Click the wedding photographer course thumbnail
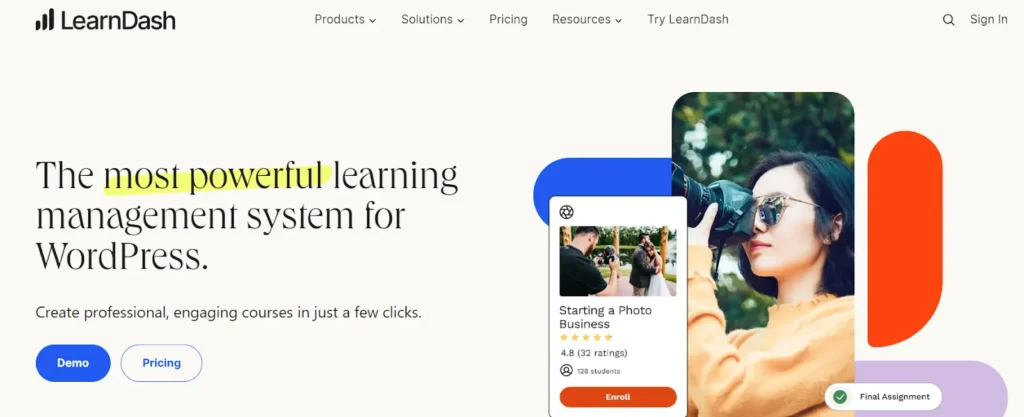The height and width of the screenshot is (417, 1024). (x=618, y=261)
